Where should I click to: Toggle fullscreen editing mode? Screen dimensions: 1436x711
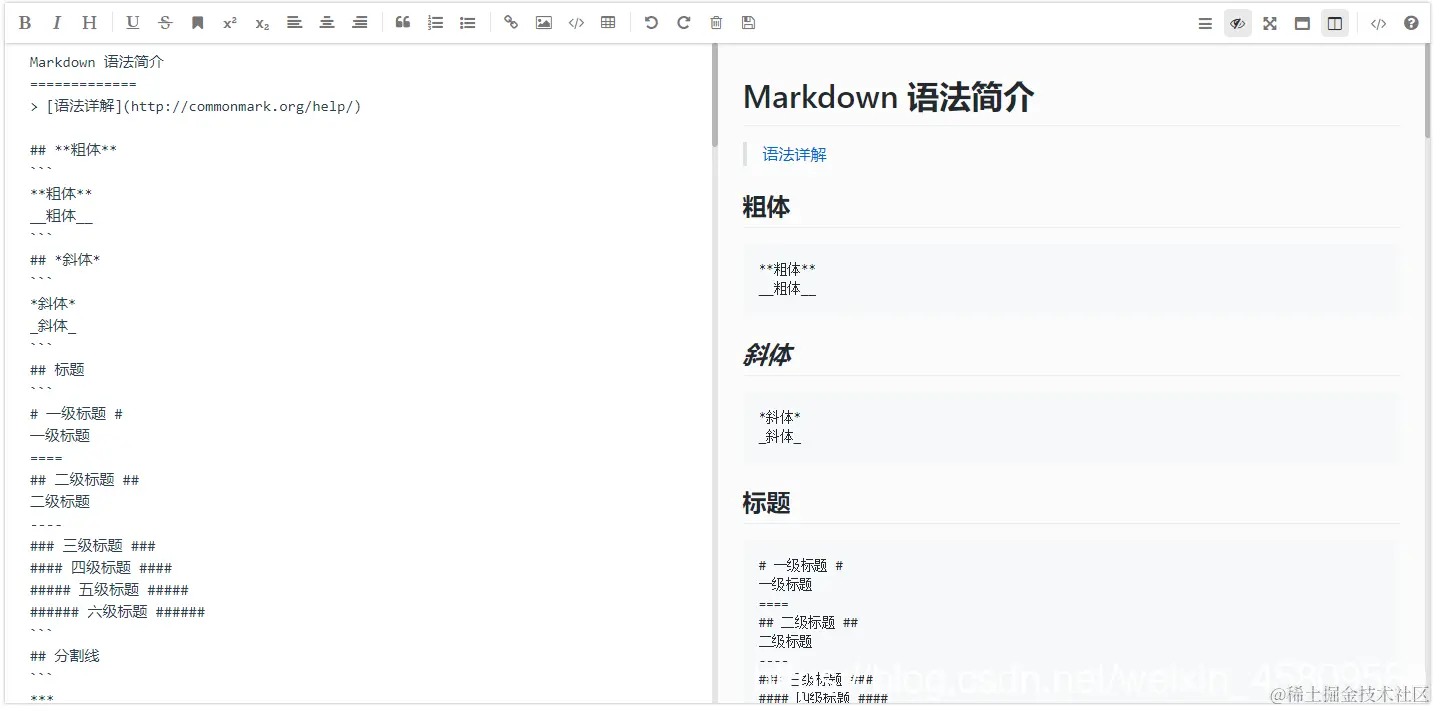(x=1269, y=22)
